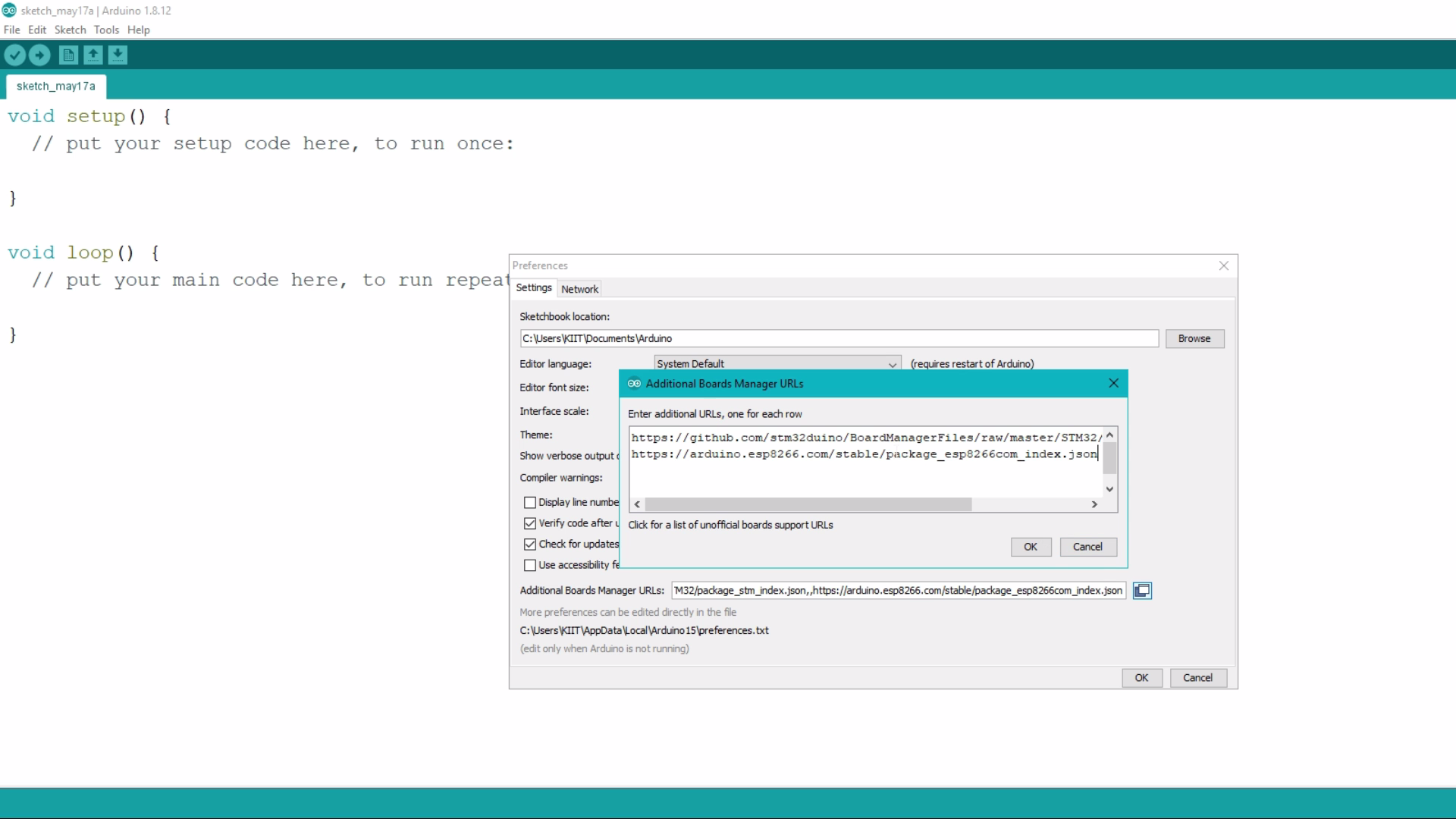Image resolution: width=1456 pixels, height=819 pixels.
Task: Click unofficial boards support URLs link
Action: (732, 525)
